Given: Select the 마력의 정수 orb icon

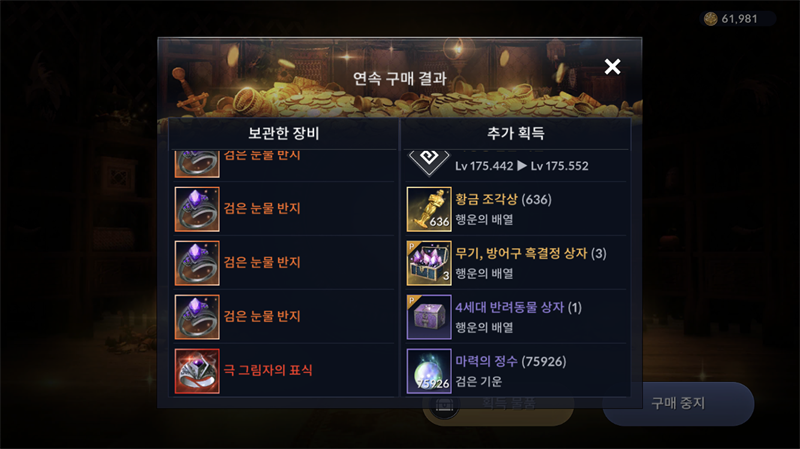Looking at the screenshot, I should [x=429, y=371].
